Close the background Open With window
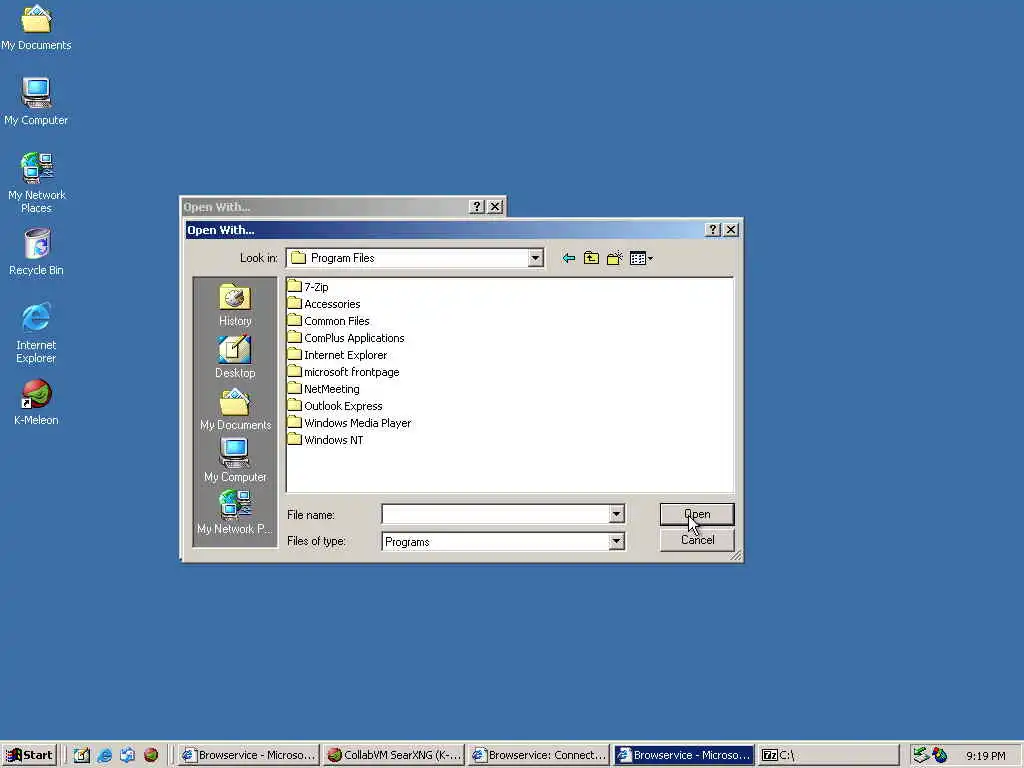The height and width of the screenshot is (768, 1024). [495, 206]
